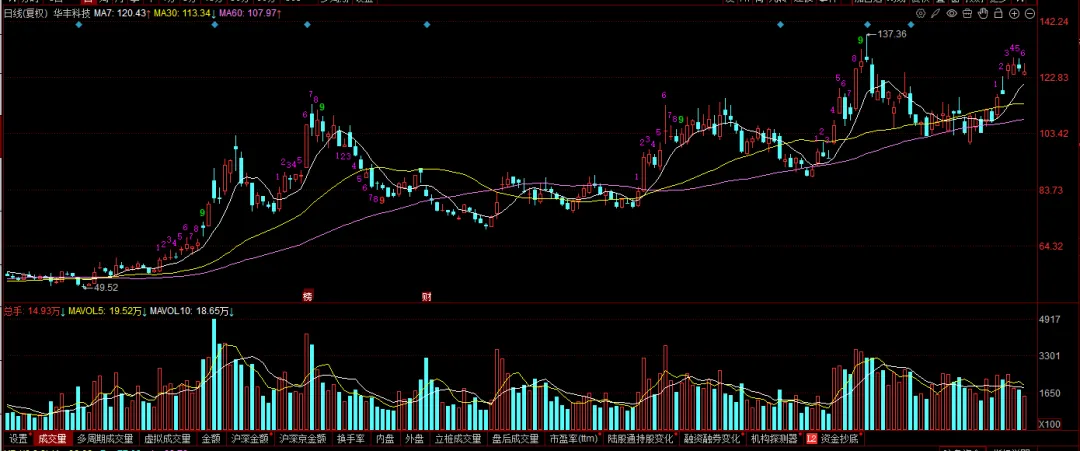Click the 83.73 price axis value
The width and height of the screenshot is (1080, 451).
click(1052, 190)
